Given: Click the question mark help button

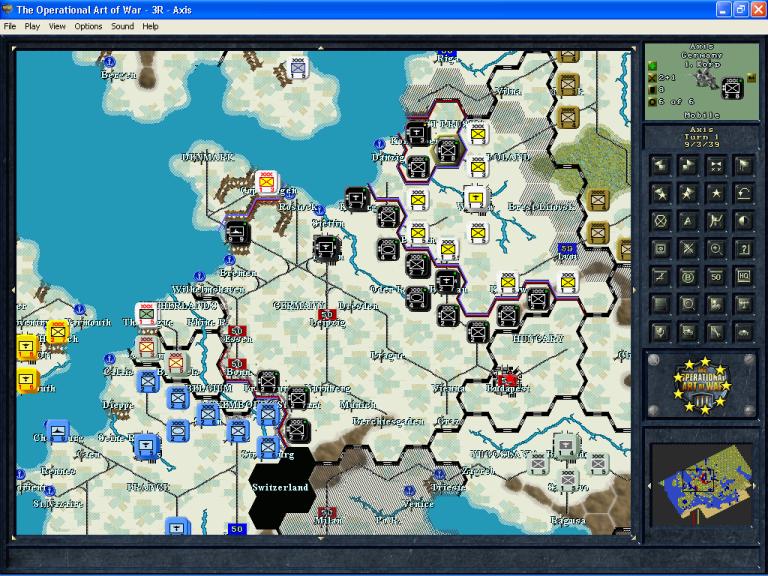Looking at the screenshot, I should 744,249.
